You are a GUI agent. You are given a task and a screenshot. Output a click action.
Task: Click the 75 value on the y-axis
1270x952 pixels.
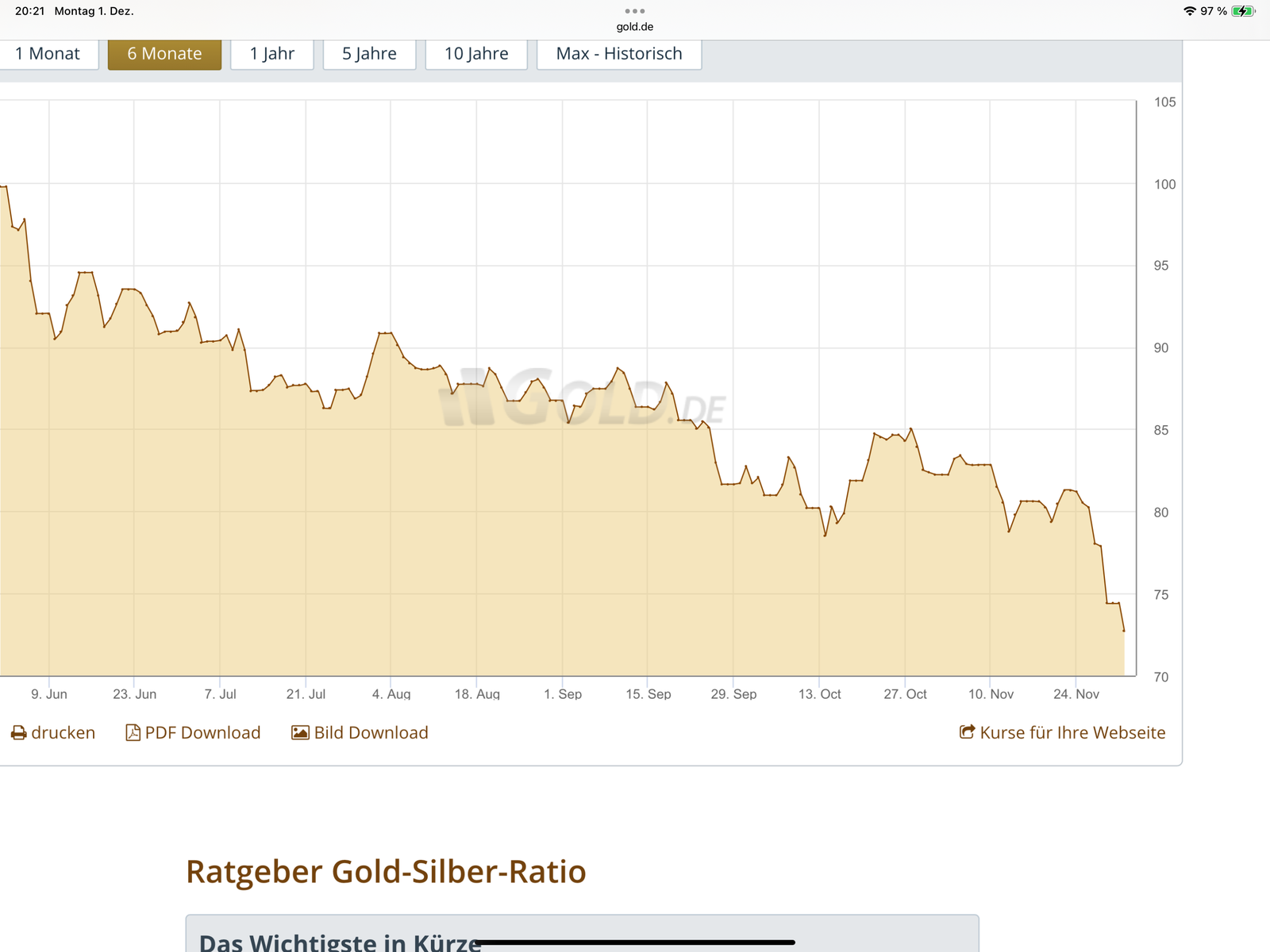1161,595
